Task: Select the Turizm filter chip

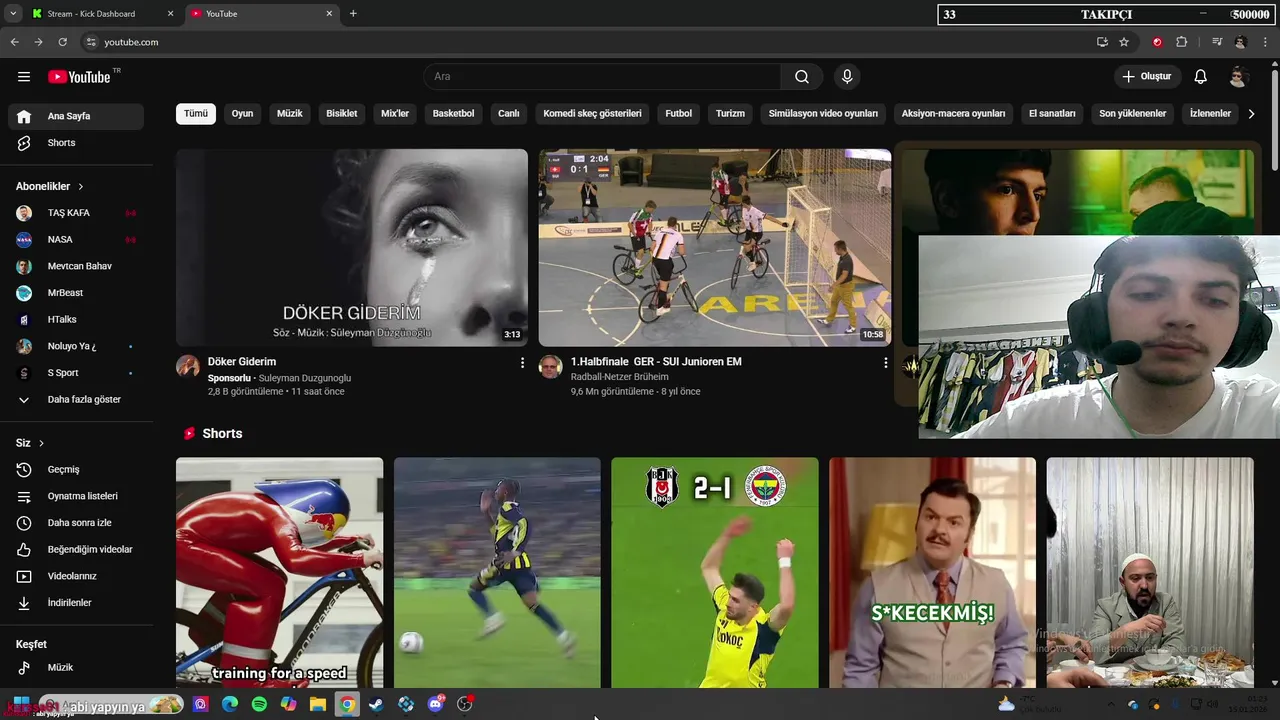Action: tap(730, 113)
